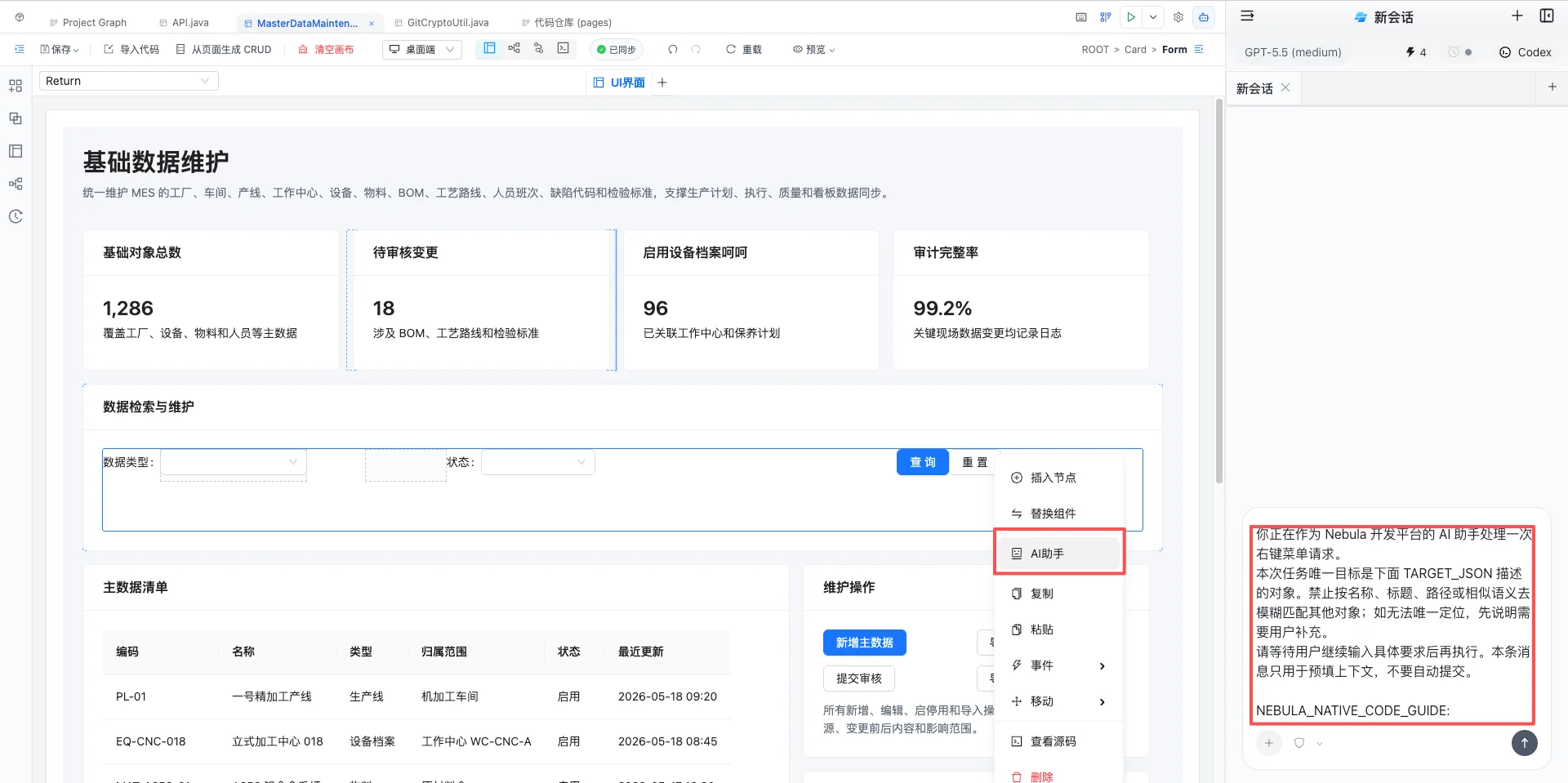The image size is (1568, 783).
Task: Click Card in the breadcrumb
Action: click(x=1135, y=50)
